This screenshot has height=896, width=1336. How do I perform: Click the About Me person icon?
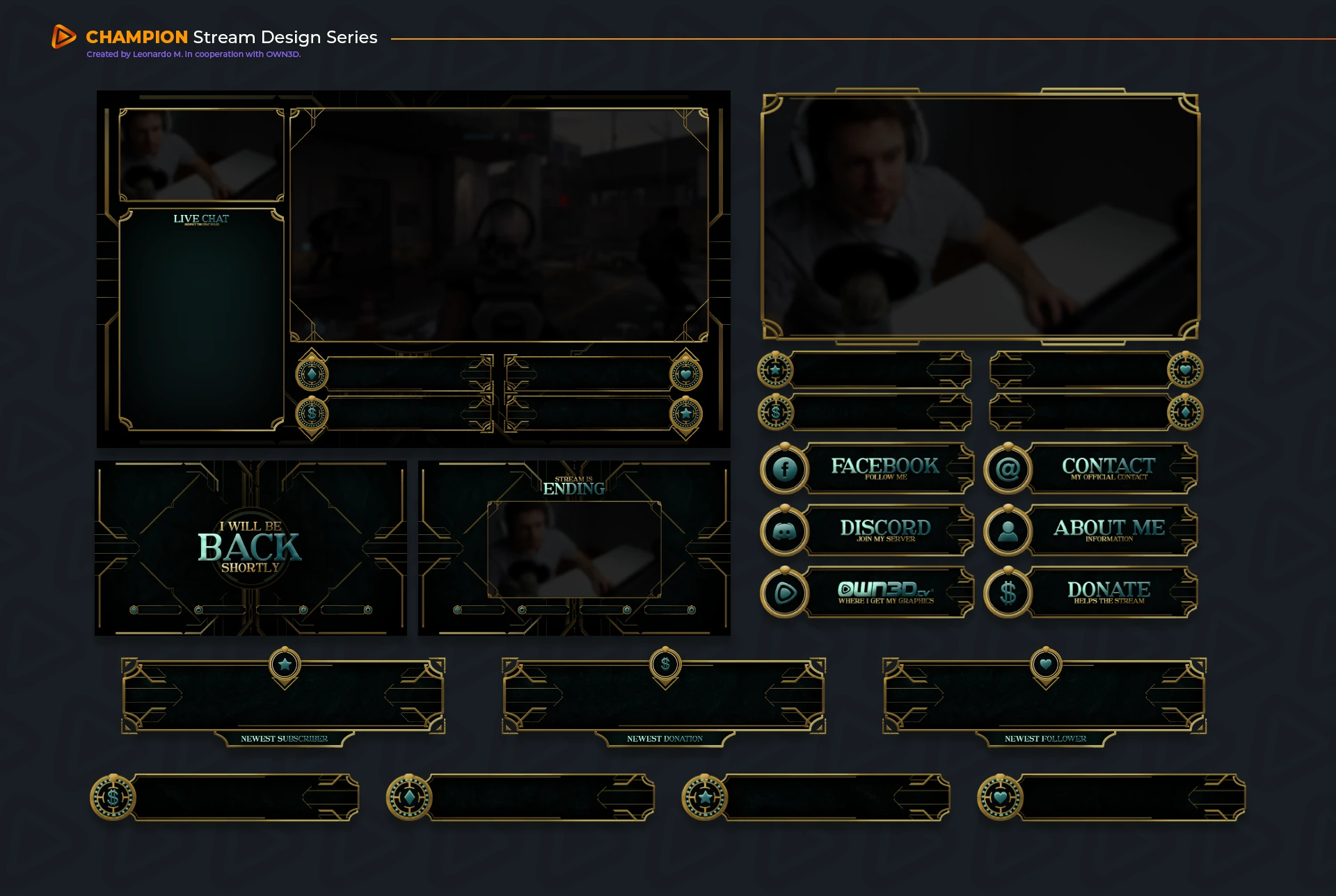(1008, 531)
